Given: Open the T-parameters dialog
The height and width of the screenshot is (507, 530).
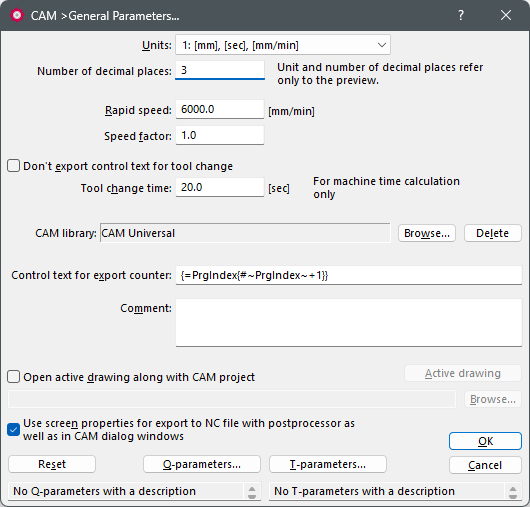Looking at the screenshot, I should click(x=328, y=464).
